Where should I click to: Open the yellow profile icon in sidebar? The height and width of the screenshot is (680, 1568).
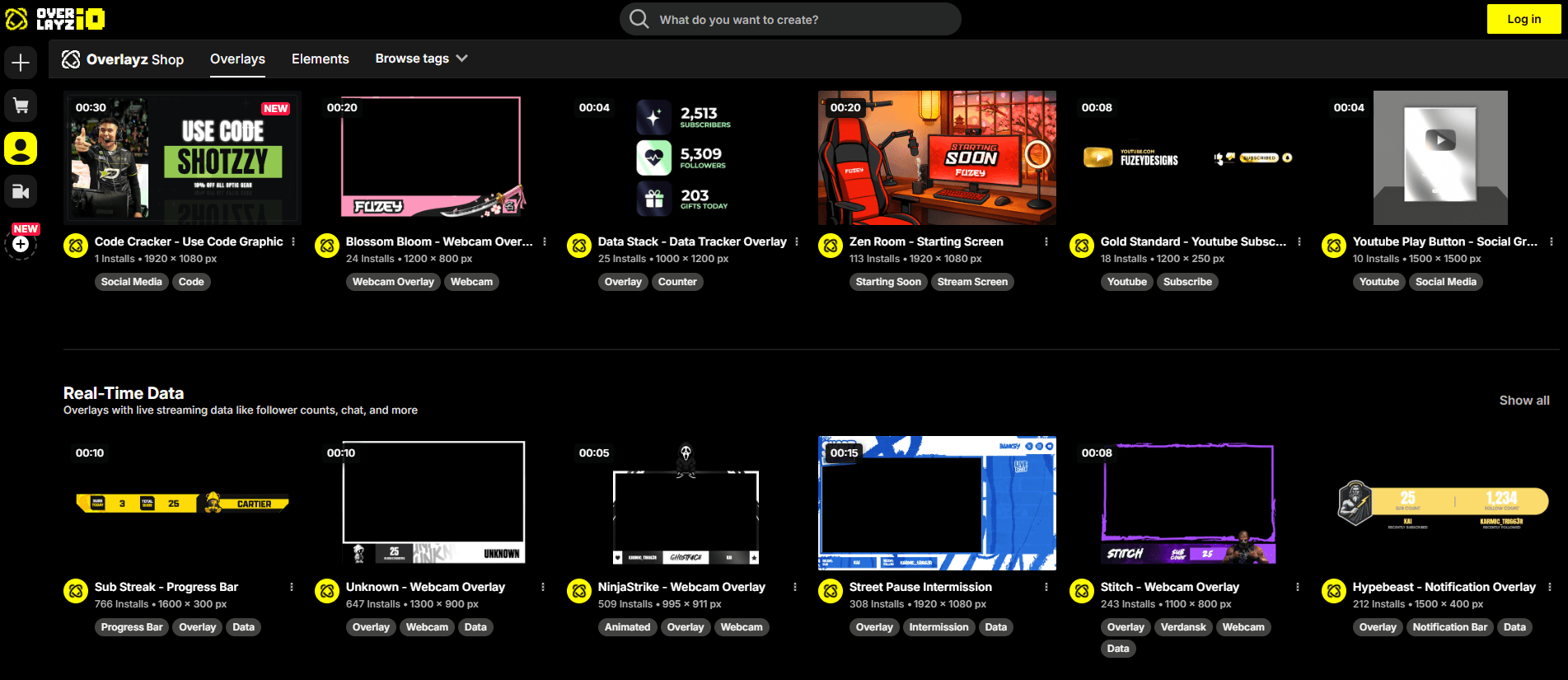point(21,148)
